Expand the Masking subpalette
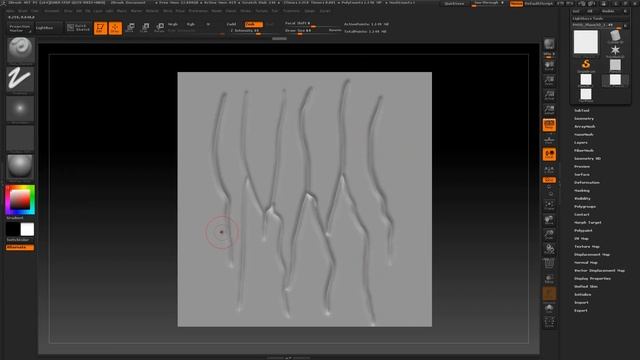The height and width of the screenshot is (360, 640). [582, 191]
